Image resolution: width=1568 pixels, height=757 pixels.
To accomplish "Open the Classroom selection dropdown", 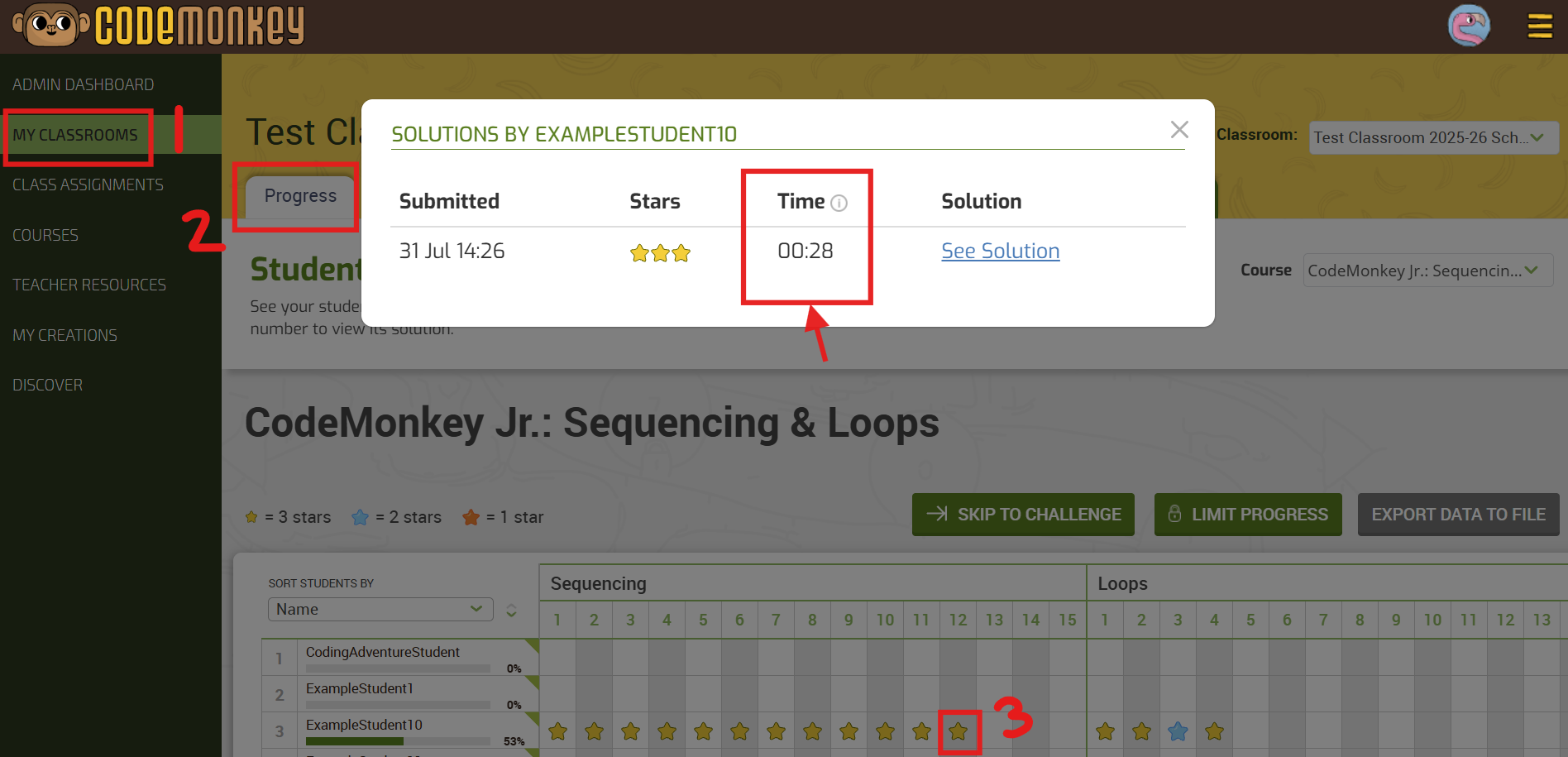I will click(1433, 138).
